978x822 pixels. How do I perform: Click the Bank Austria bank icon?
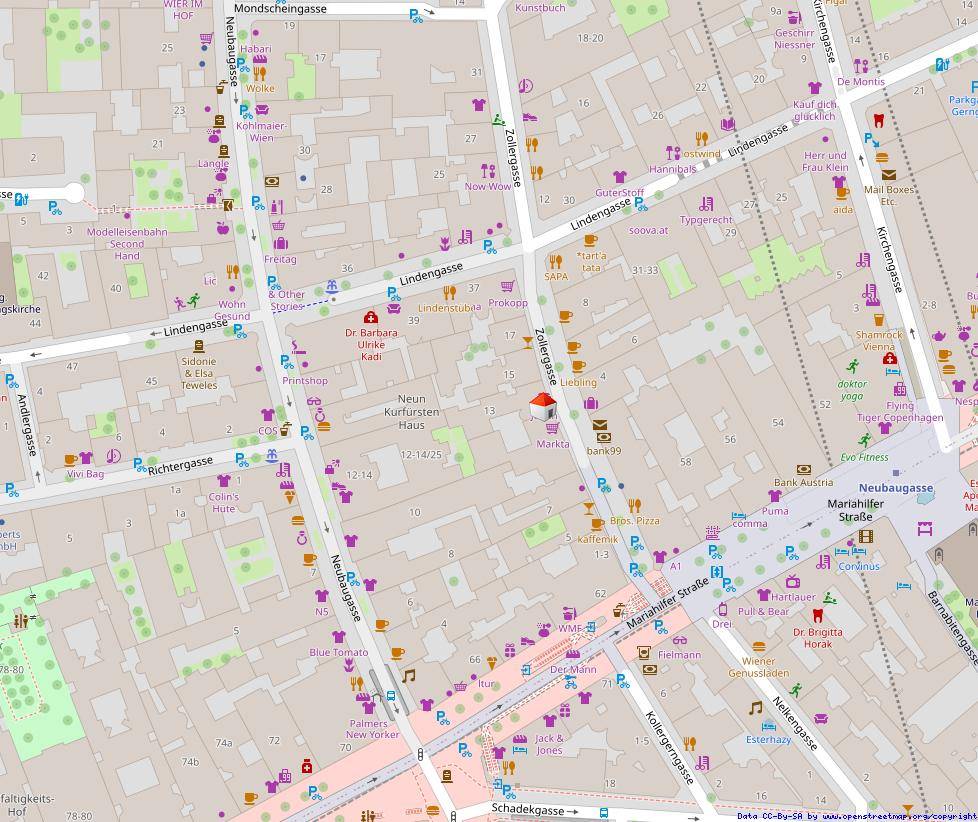(x=803, y=468)
